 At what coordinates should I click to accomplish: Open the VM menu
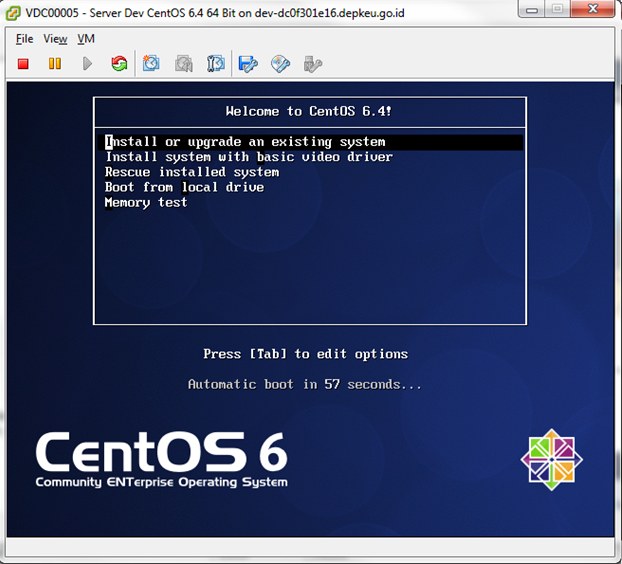86,39
